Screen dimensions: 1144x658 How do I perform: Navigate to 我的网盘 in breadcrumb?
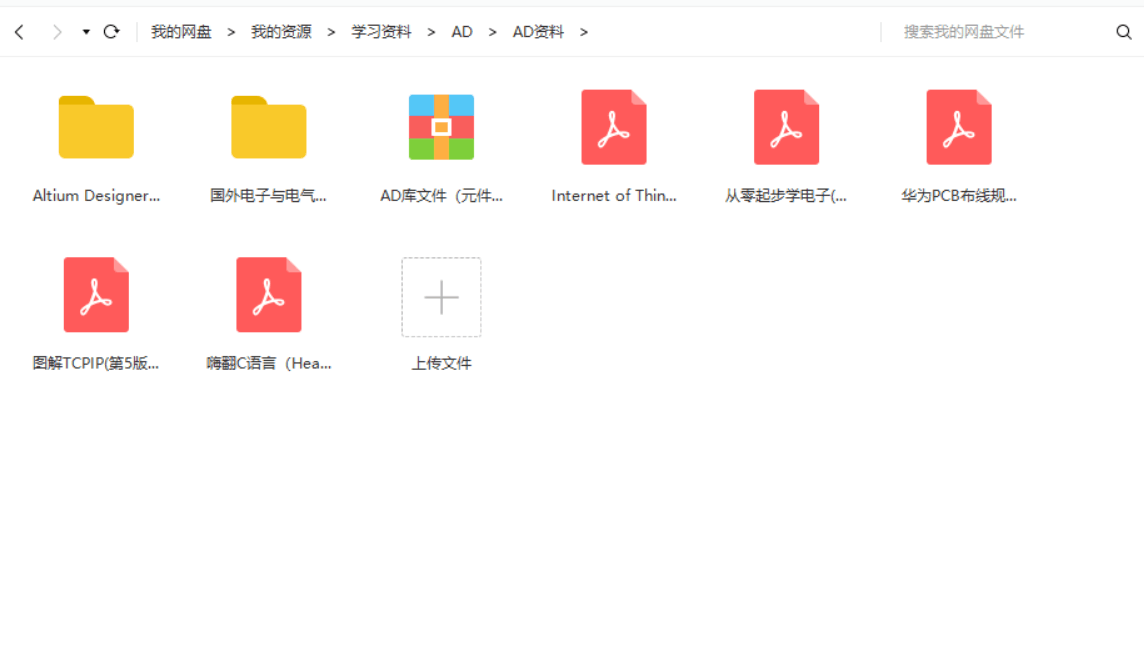pyautogui.click(x=181, y=32)
